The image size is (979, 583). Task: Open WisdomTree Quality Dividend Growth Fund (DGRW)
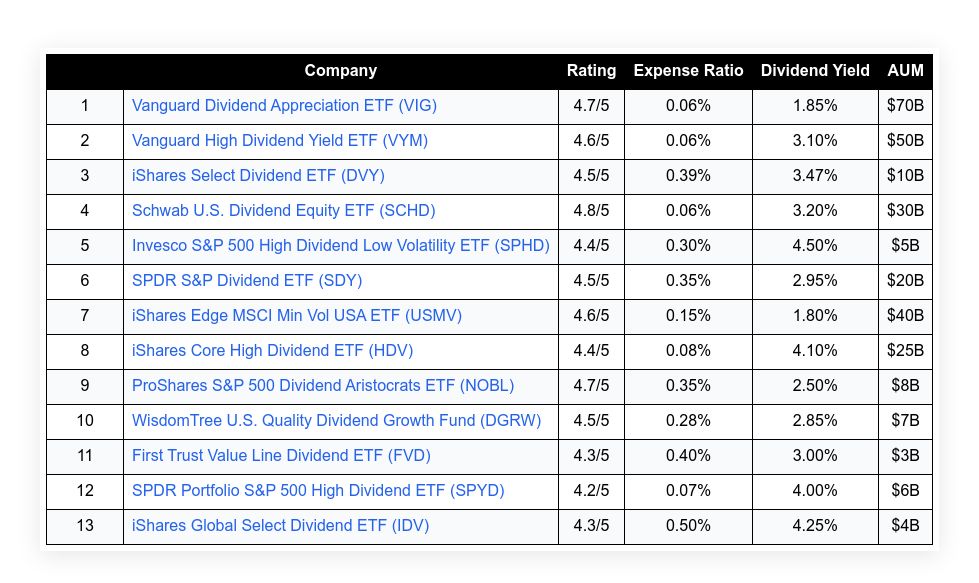336,421
